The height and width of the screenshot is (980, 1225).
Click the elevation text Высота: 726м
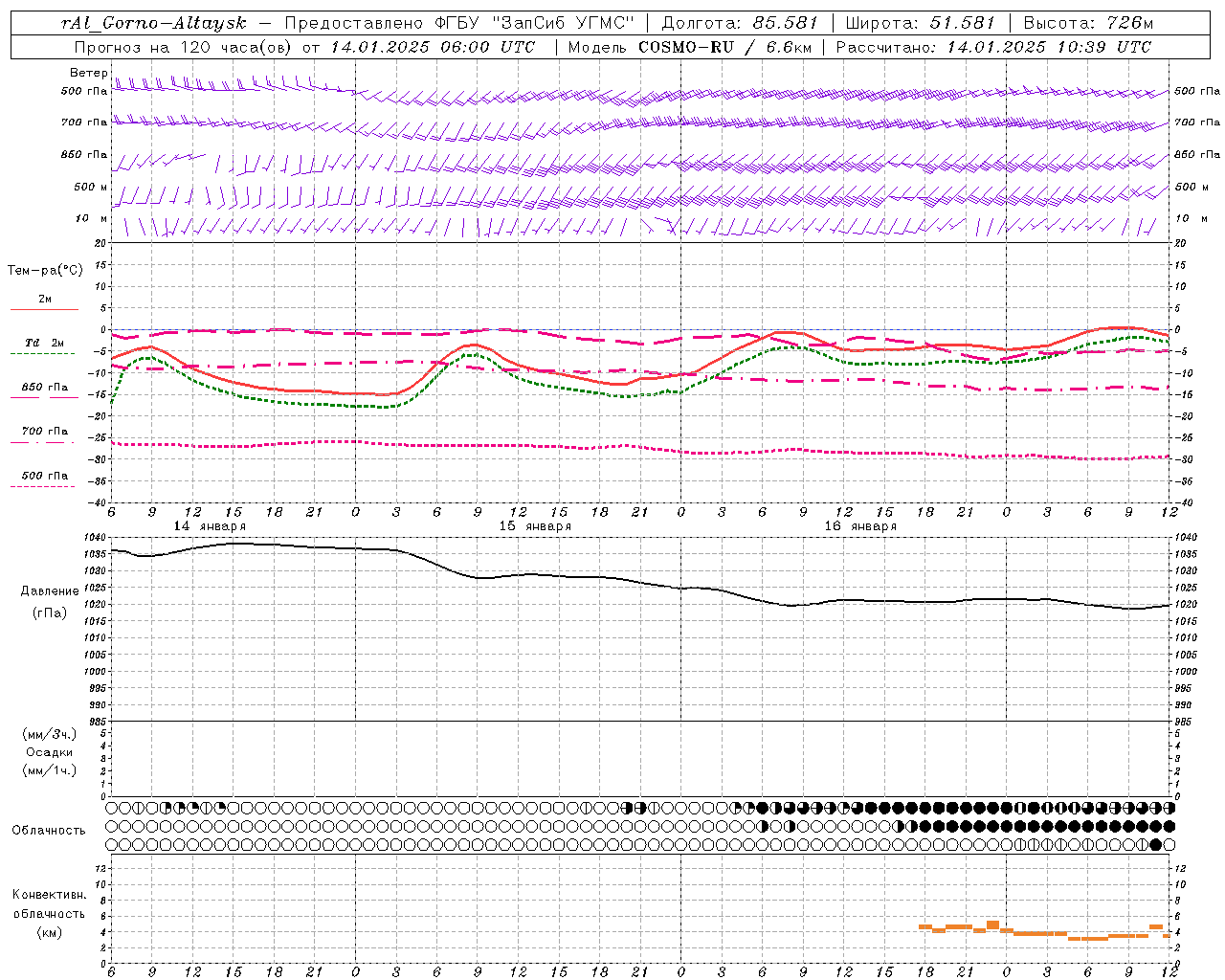1088,23
